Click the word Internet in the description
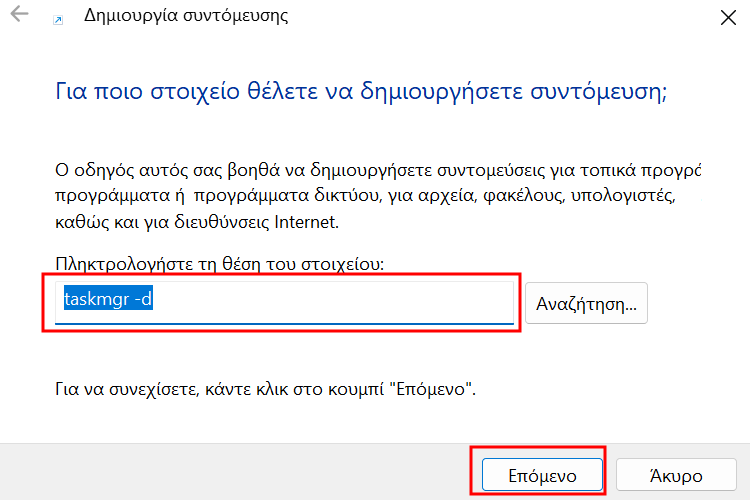The image size is (750, 500). pos(306,222)
